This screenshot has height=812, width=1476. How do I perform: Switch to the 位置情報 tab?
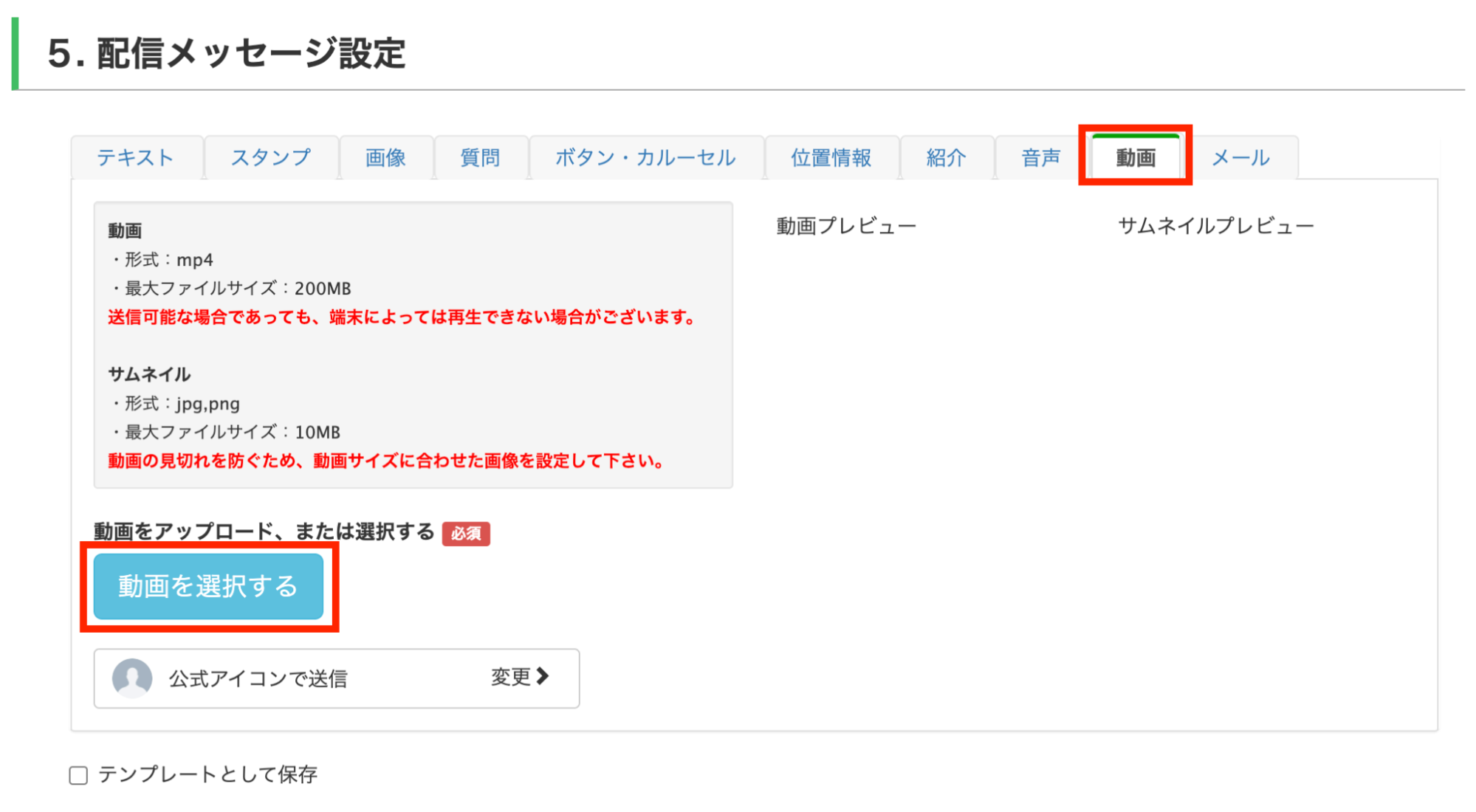click(831, 157)
